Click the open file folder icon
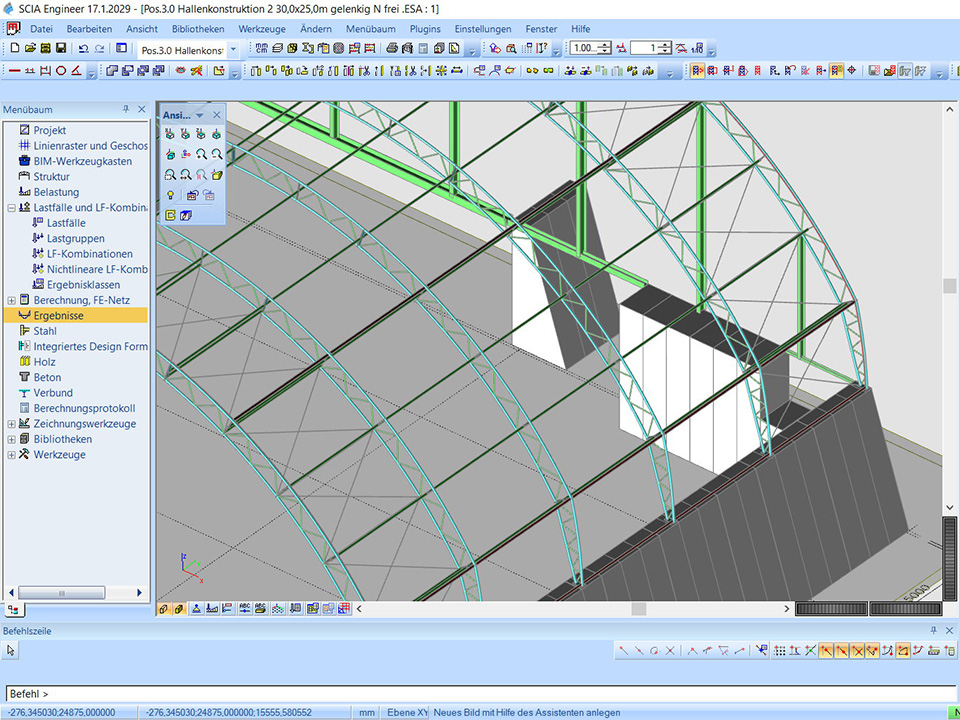Viewport: 960px width, 720px height. (30, 48)
